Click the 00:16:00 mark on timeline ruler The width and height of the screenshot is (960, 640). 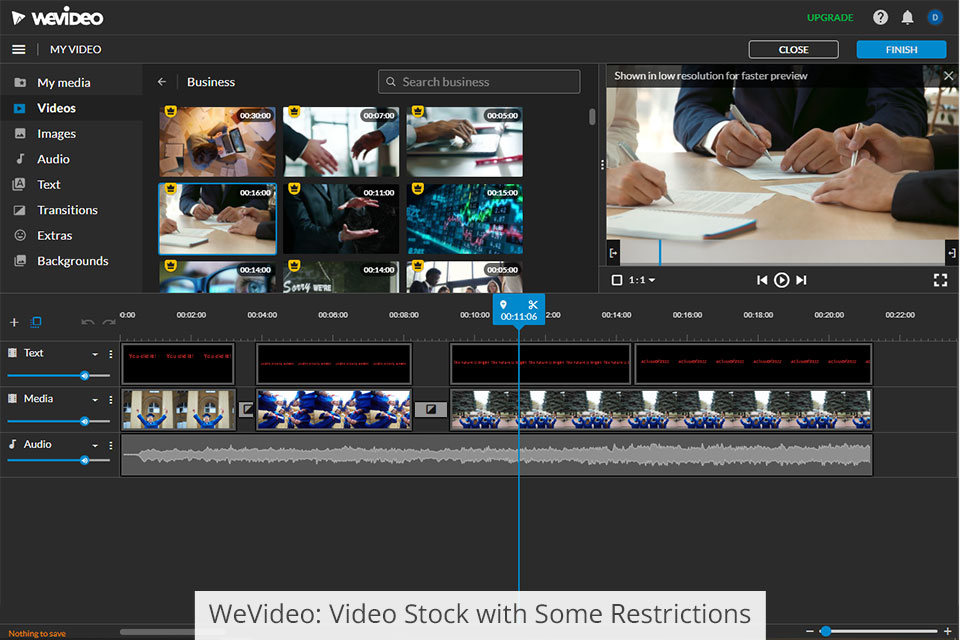(x=687, y=315)
